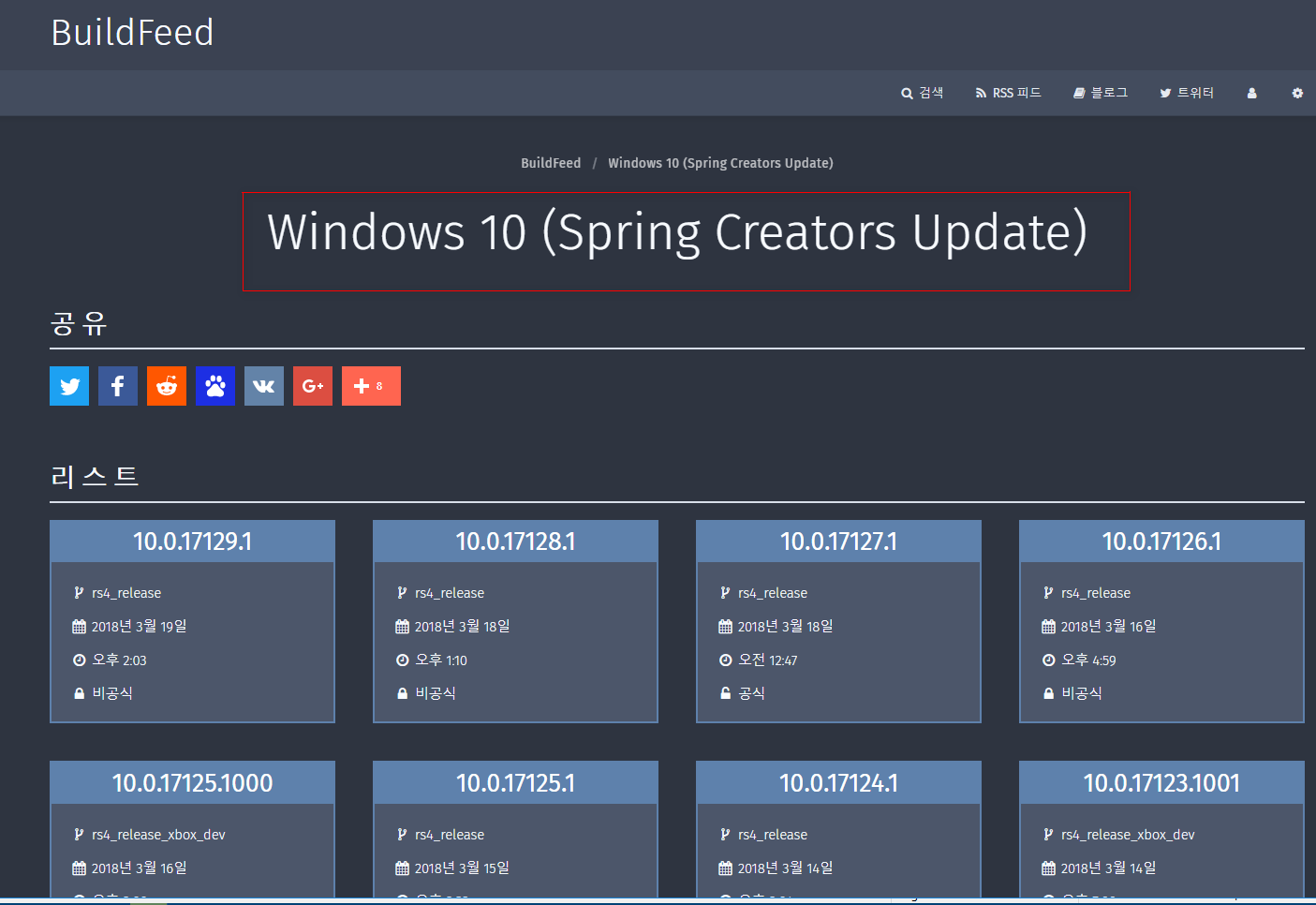
Task: Click the clock icon in 10.0.17126.1 card
Action: [1048, 660]
